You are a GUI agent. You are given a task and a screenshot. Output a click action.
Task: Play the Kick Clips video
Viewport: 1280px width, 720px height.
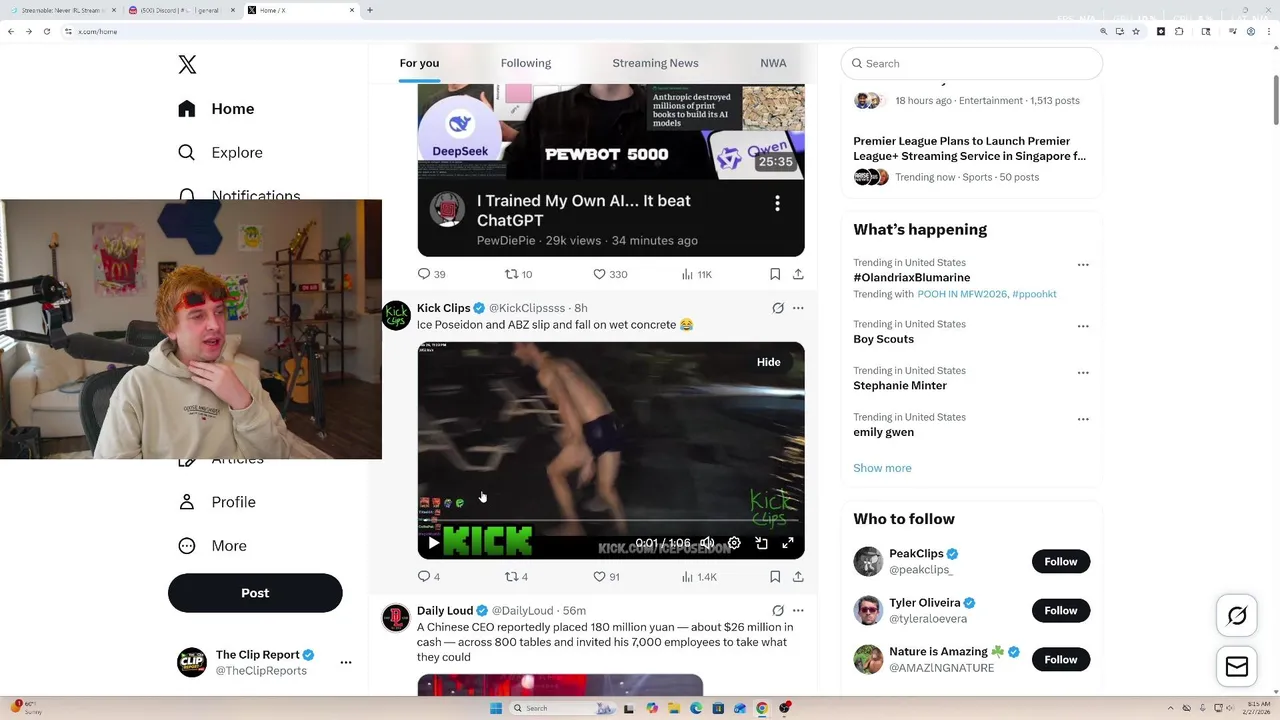pos(433,543)
